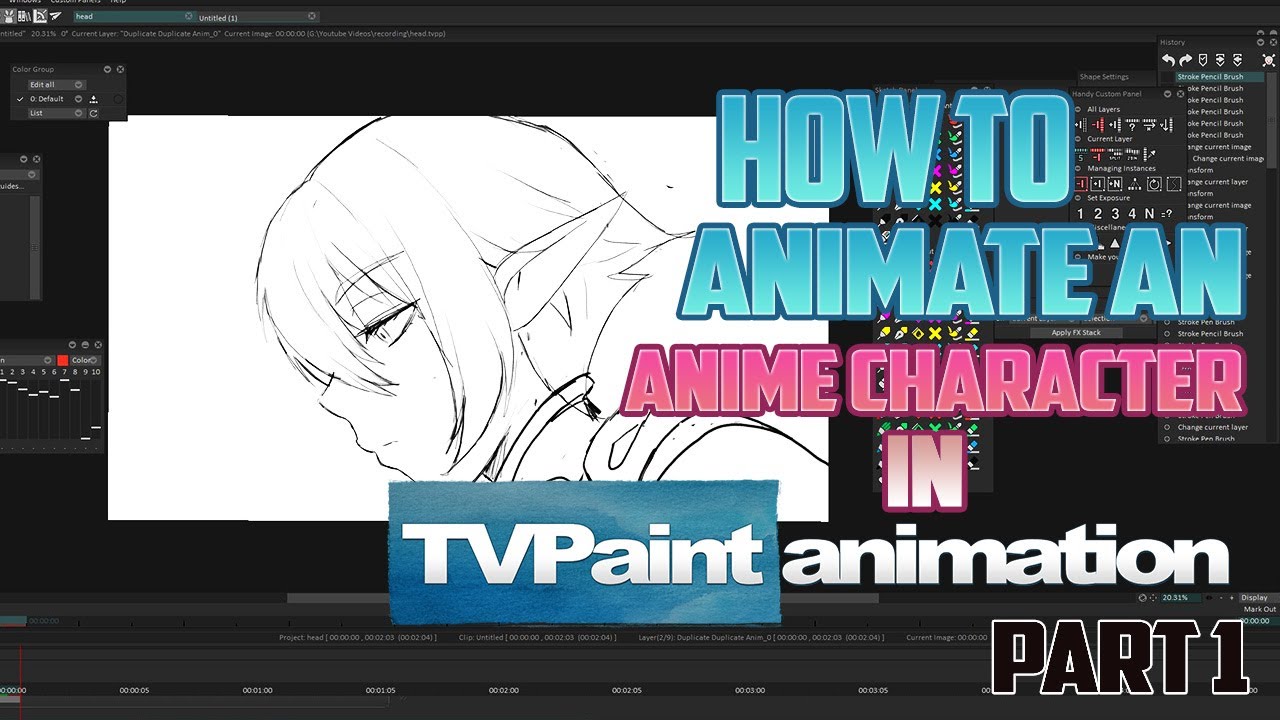Click the import icon in 0: Default row

tap(93, 99)
